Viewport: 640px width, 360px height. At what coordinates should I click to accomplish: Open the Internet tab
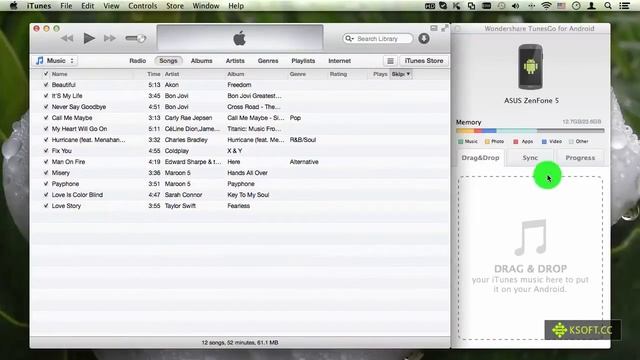[340, 61]
